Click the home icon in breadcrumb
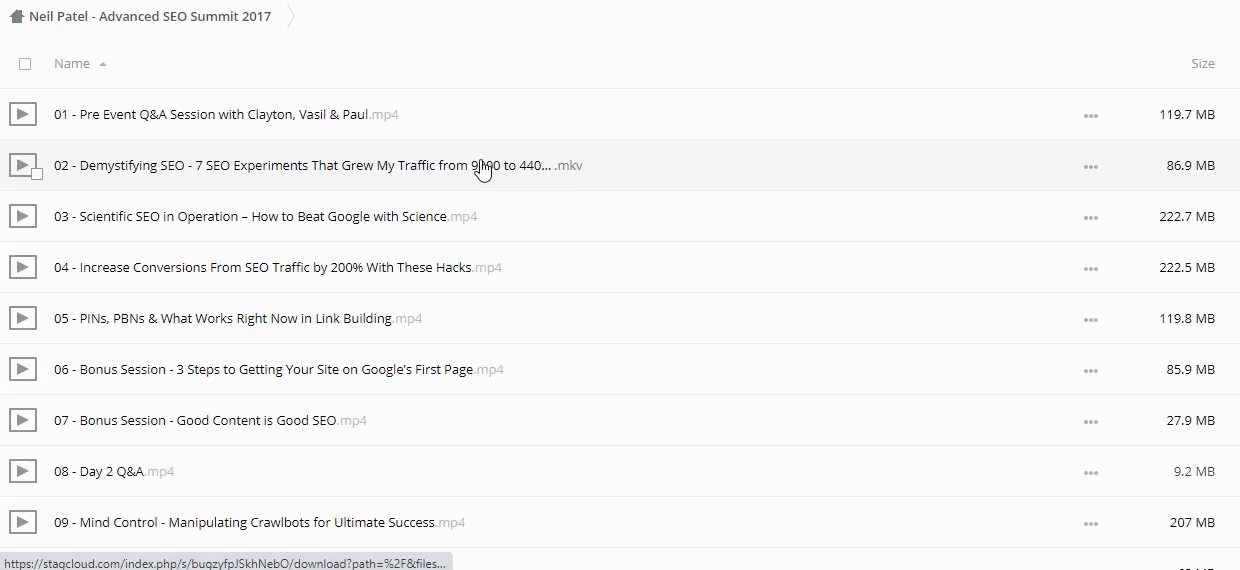 click(17, 17)
